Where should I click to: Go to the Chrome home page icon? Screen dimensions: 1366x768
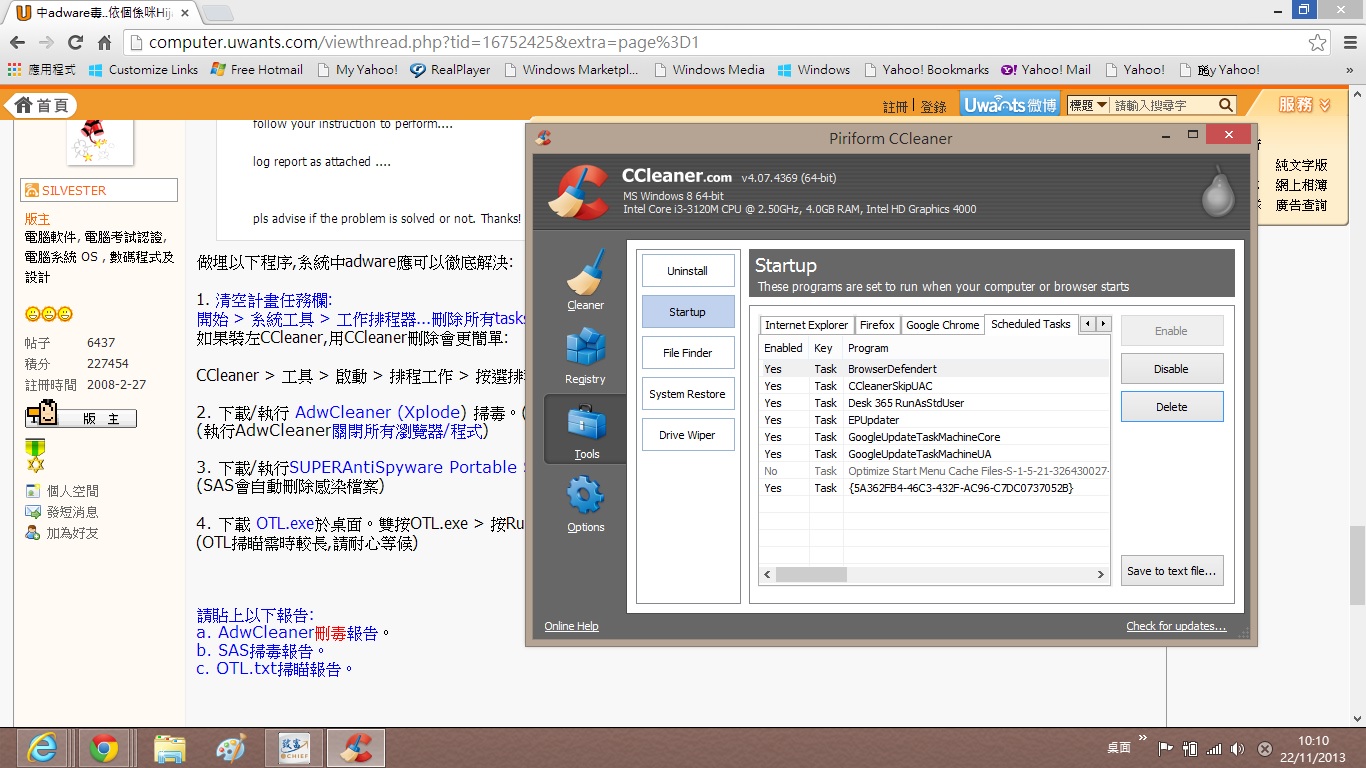pyautogui.click(x=104, y=43)
